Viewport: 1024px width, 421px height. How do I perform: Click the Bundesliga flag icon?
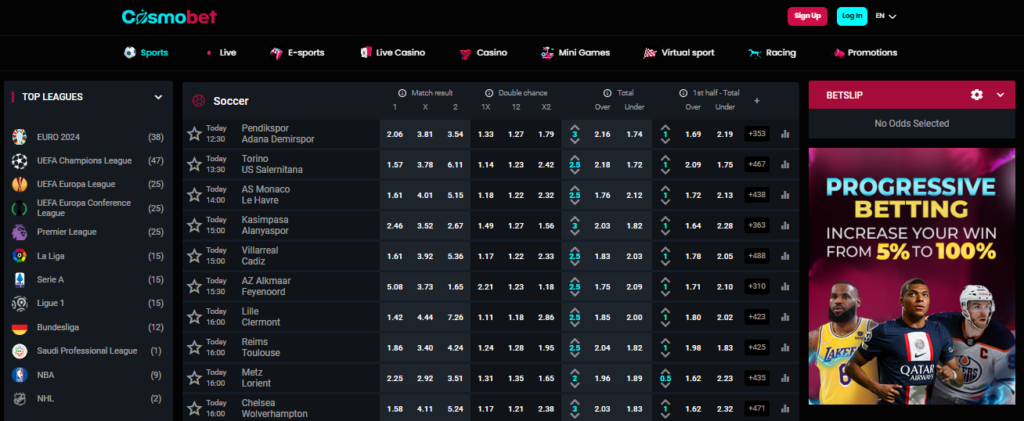[19, 327]
